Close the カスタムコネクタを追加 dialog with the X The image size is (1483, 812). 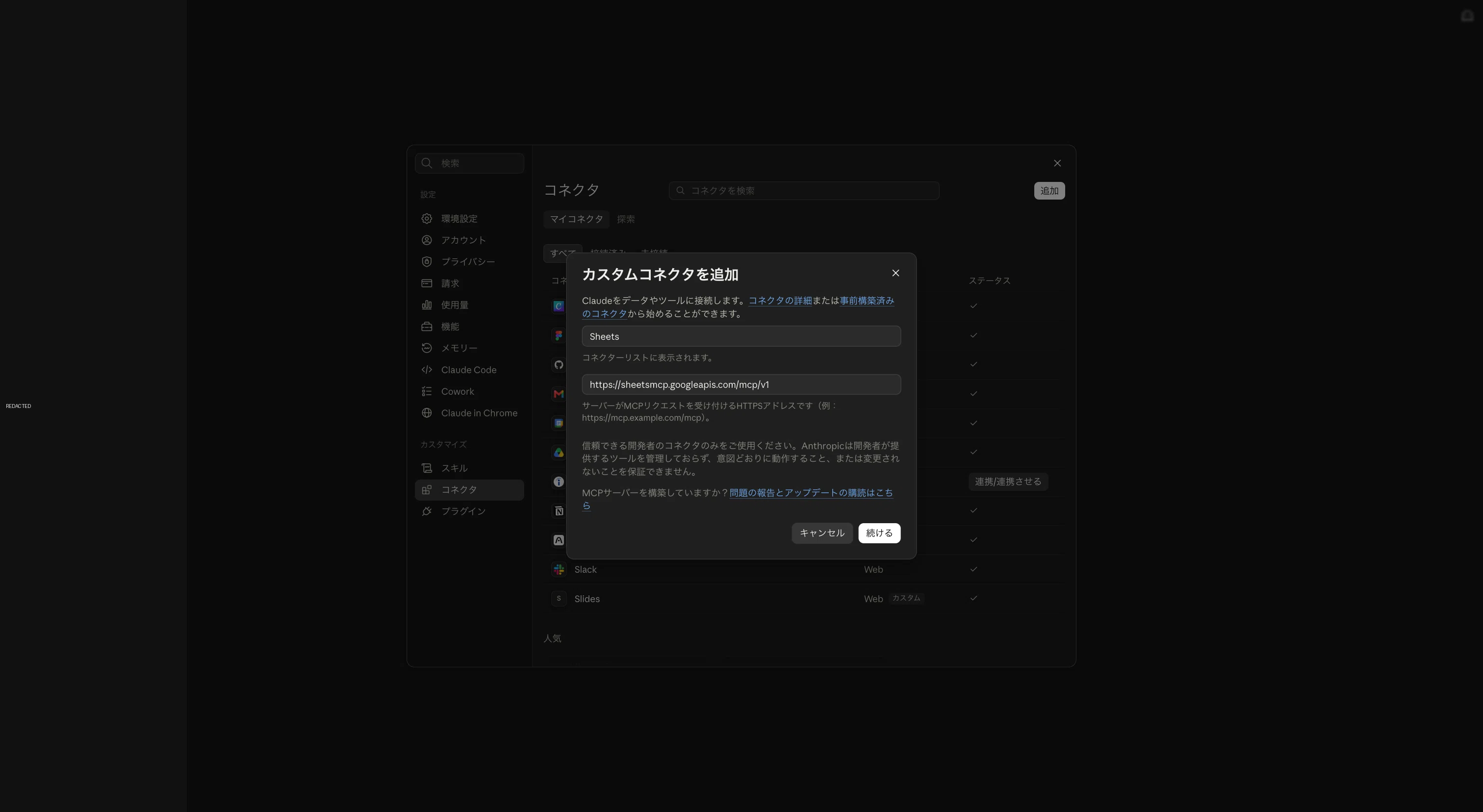pos(895,273)
